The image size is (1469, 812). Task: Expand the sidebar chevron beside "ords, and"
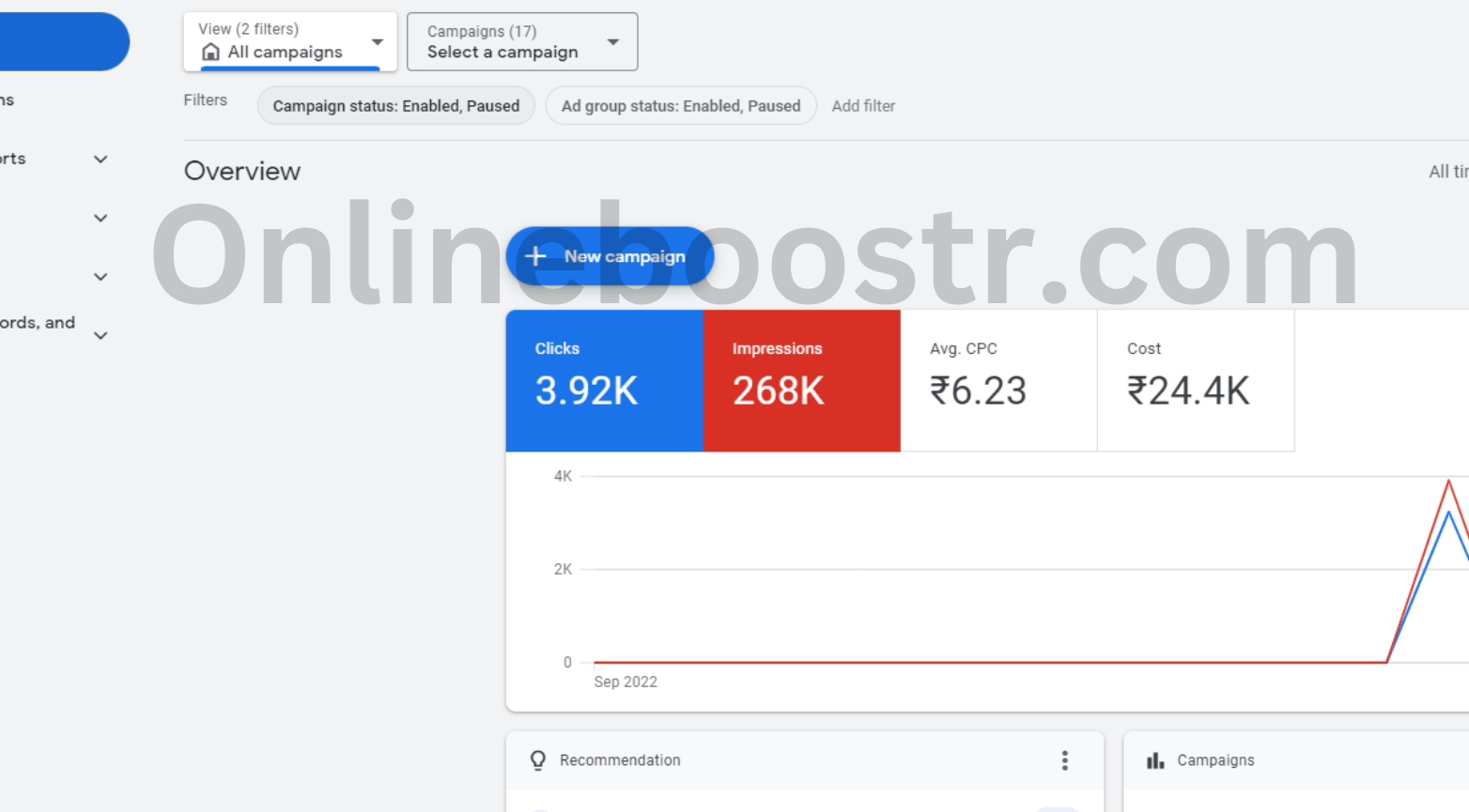click(x=101, y=335)
